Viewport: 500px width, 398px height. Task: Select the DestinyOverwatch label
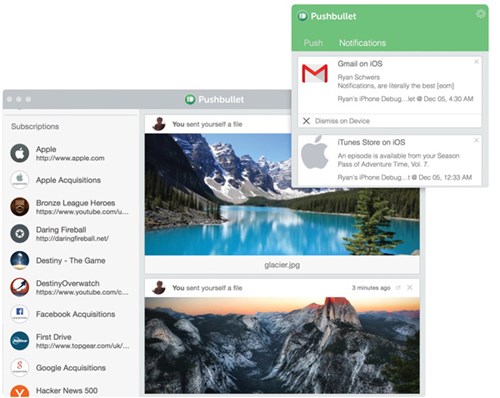68,283
